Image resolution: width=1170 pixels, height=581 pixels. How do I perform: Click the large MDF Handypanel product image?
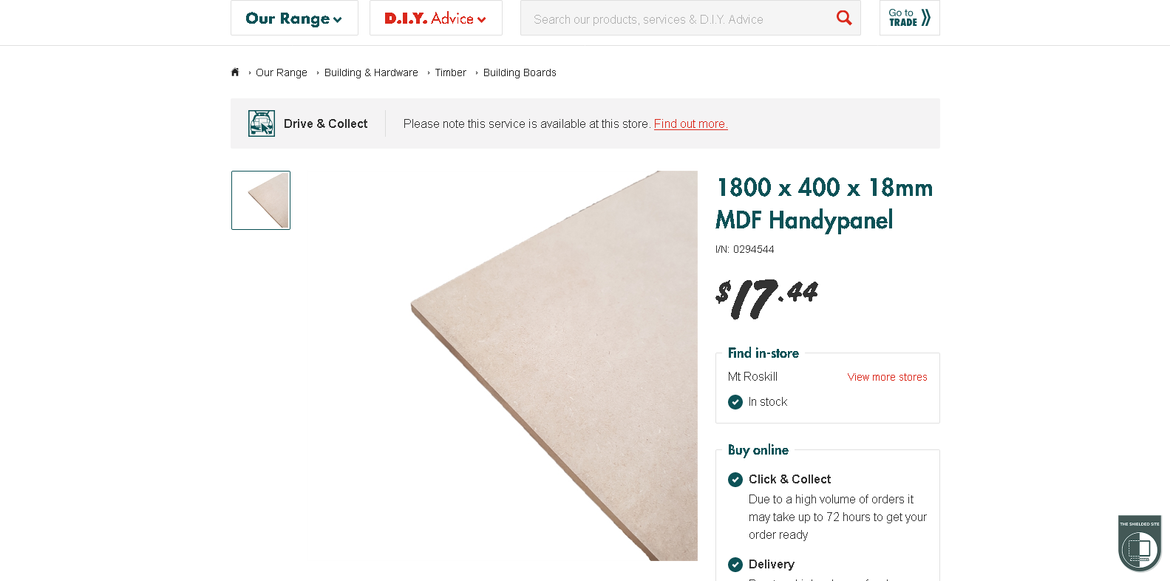point(554,365)
